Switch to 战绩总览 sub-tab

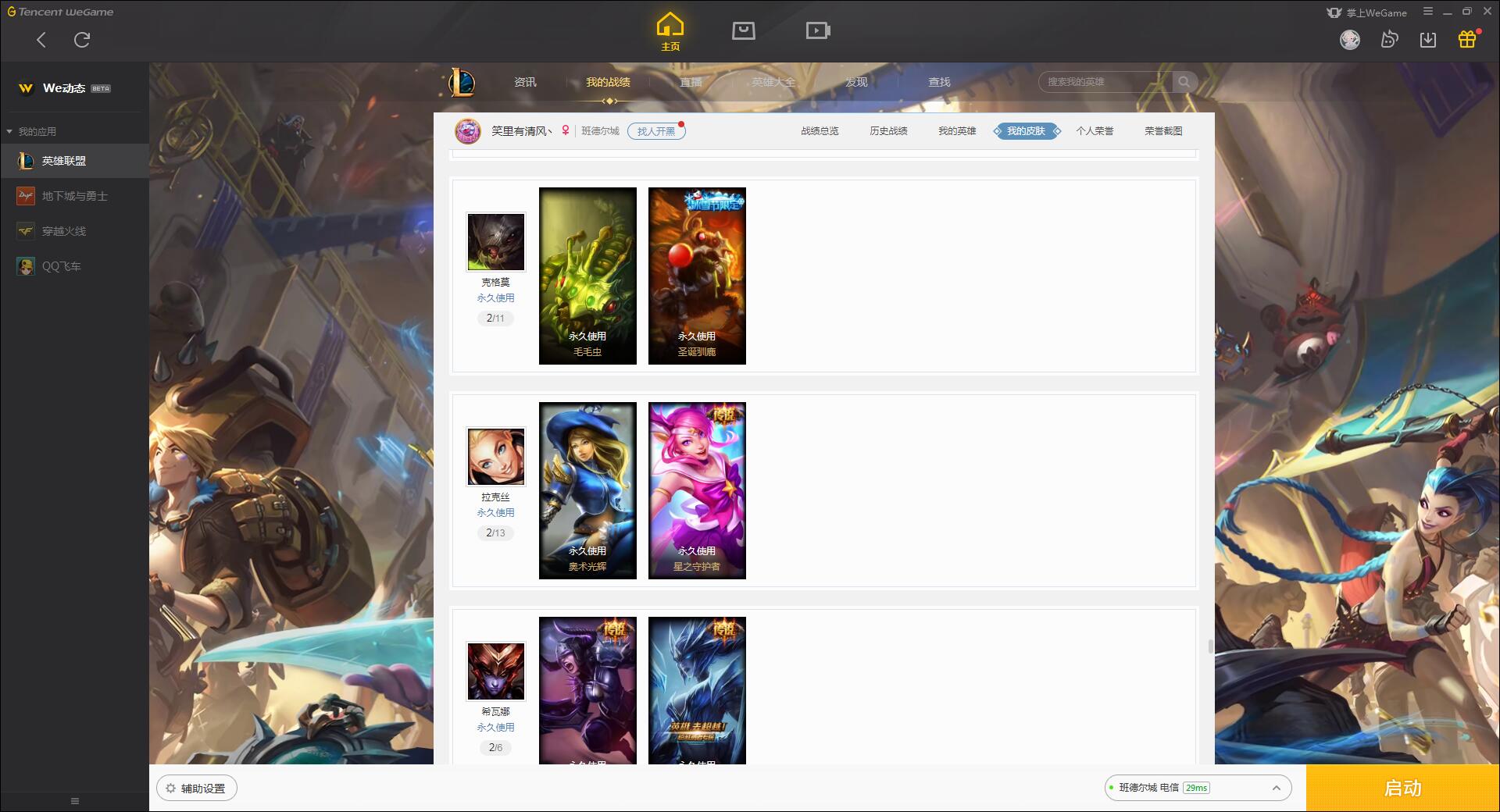coord(820,131)
